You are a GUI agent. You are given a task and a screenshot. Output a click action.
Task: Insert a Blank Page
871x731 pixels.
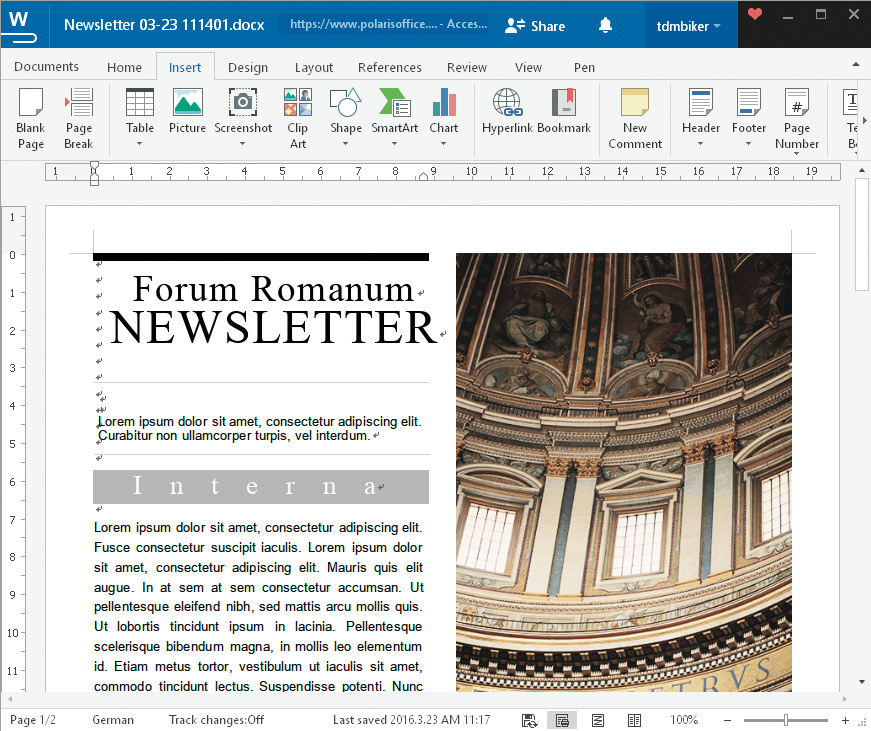pos(31,118)
